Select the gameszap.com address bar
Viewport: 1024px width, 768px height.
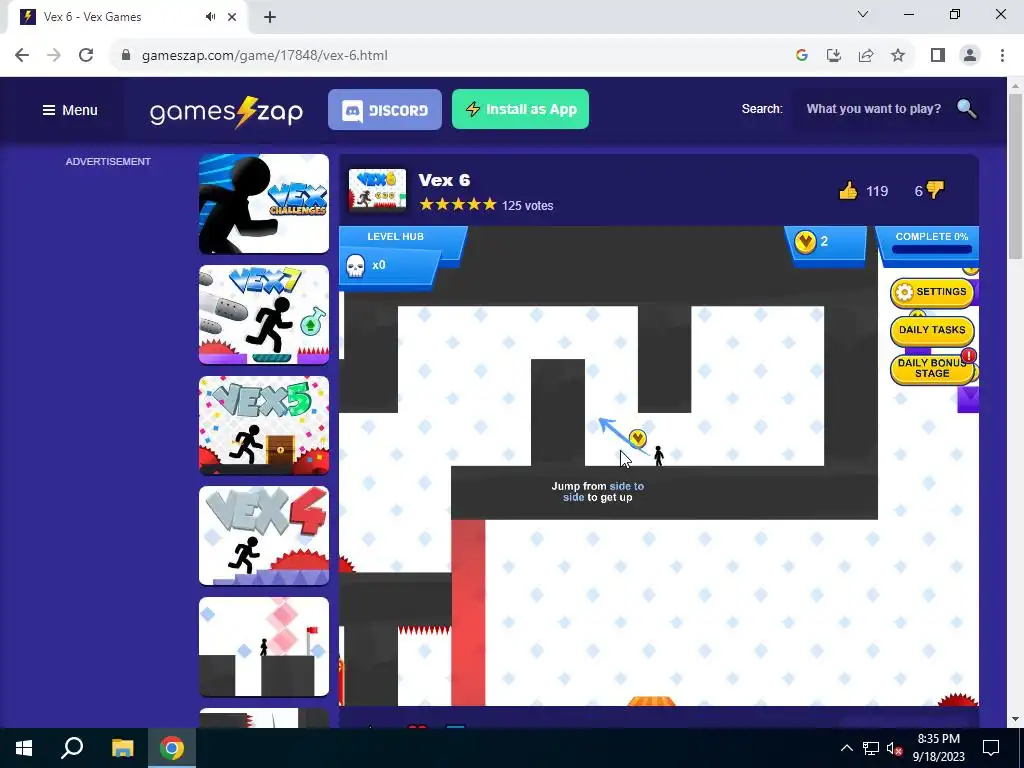(x=264, y=56)
